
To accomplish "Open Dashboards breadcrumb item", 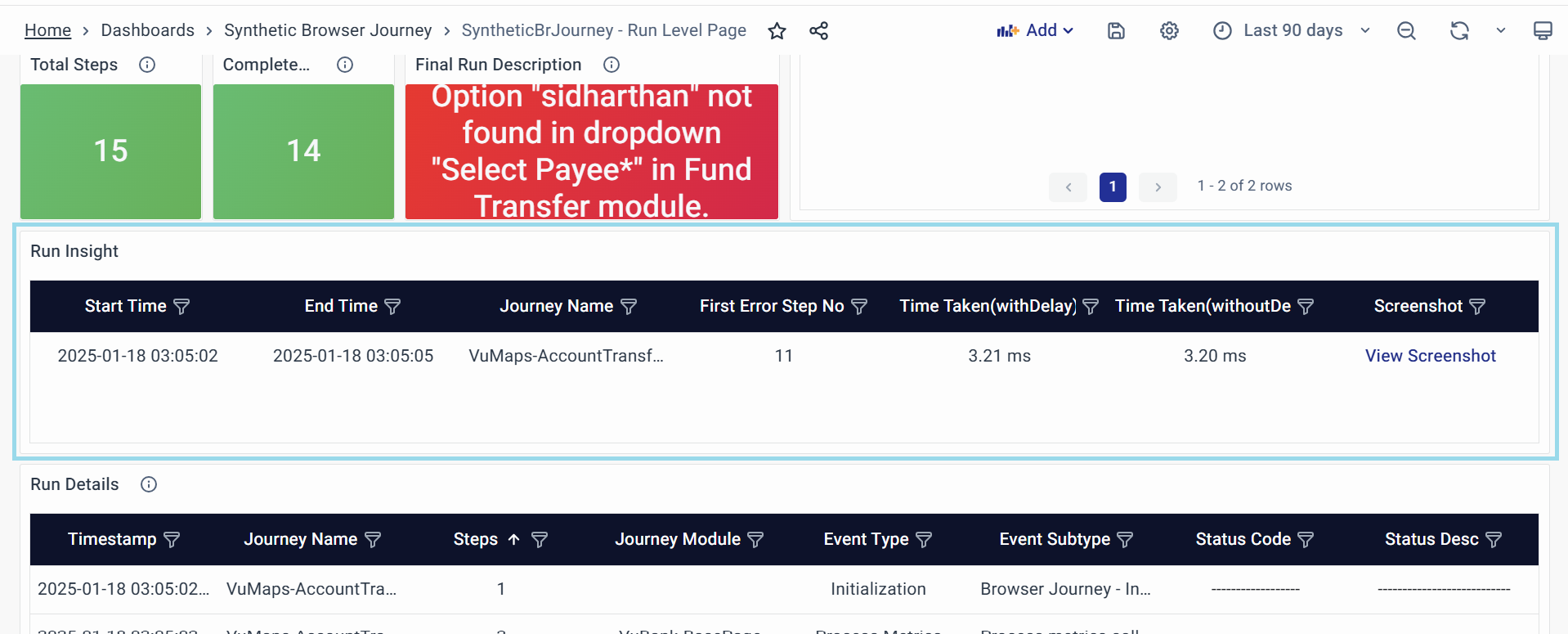I will (147, 31).
